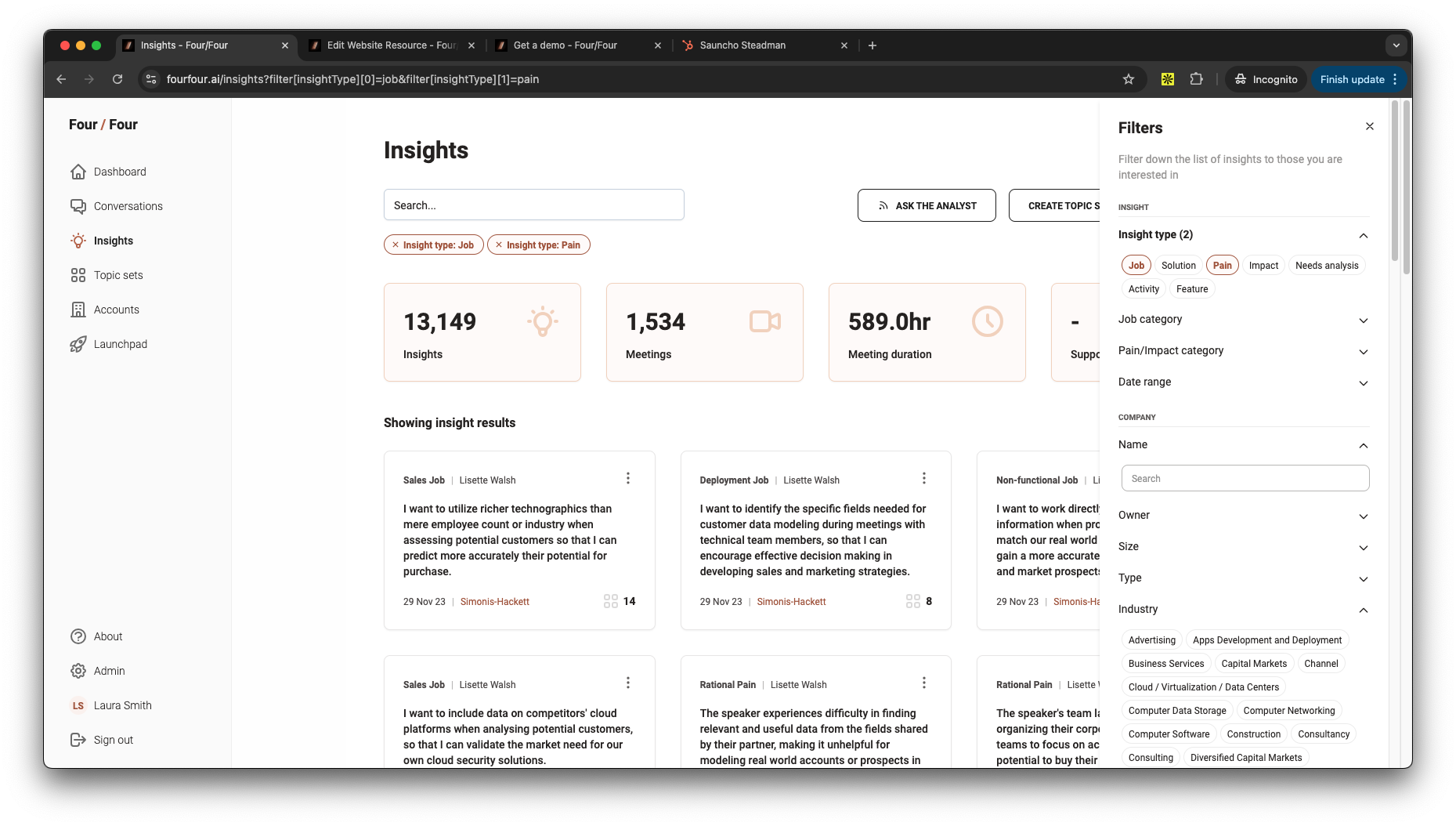Click the Ask the Analyst button
This screenshot has width=1456, height=826.
point(927,205)
